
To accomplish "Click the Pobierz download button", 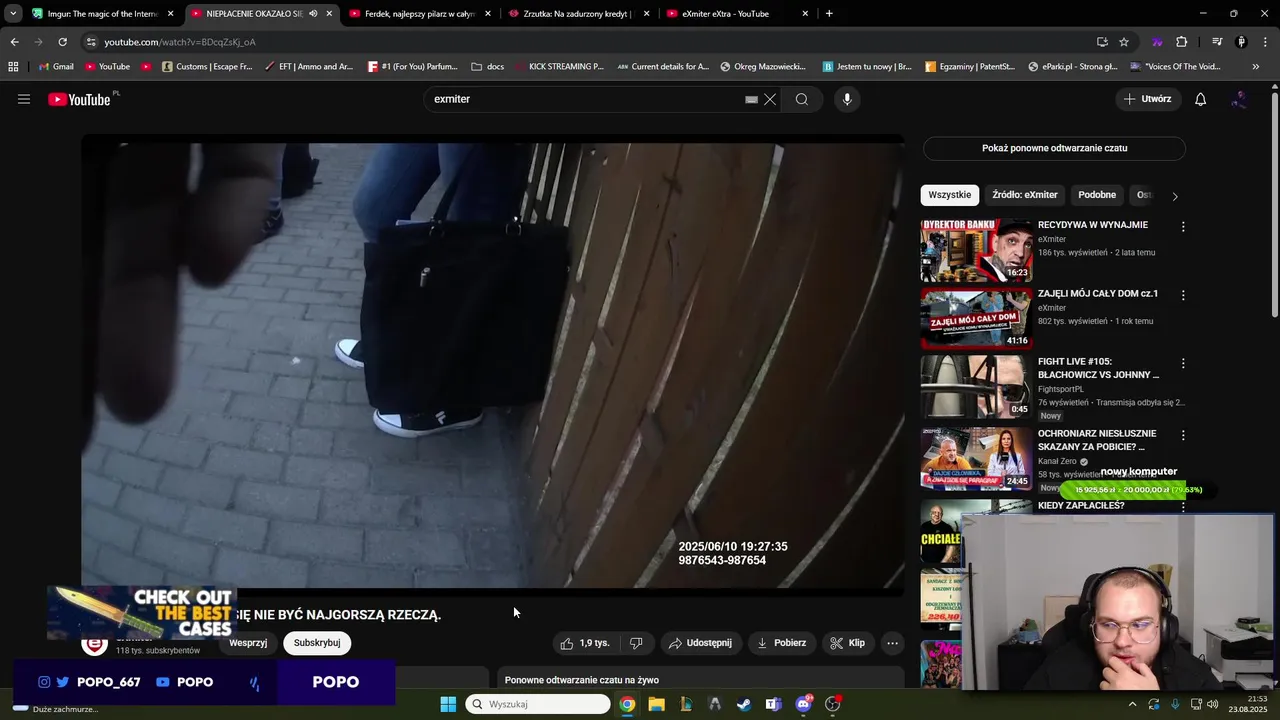I will pyautogui.click(x=781, y=643).
